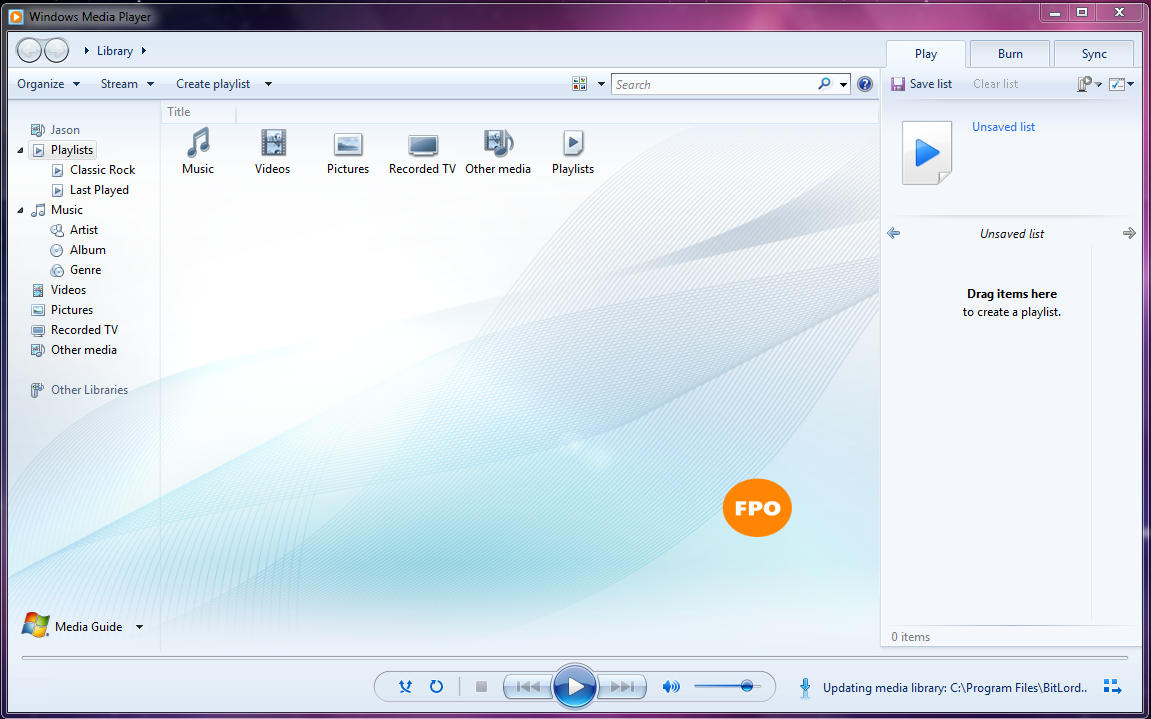Image resolution: width=1151 pixels, height=719 pixels.
Task: Collapse the Playlists tree node
Action: 21,150
